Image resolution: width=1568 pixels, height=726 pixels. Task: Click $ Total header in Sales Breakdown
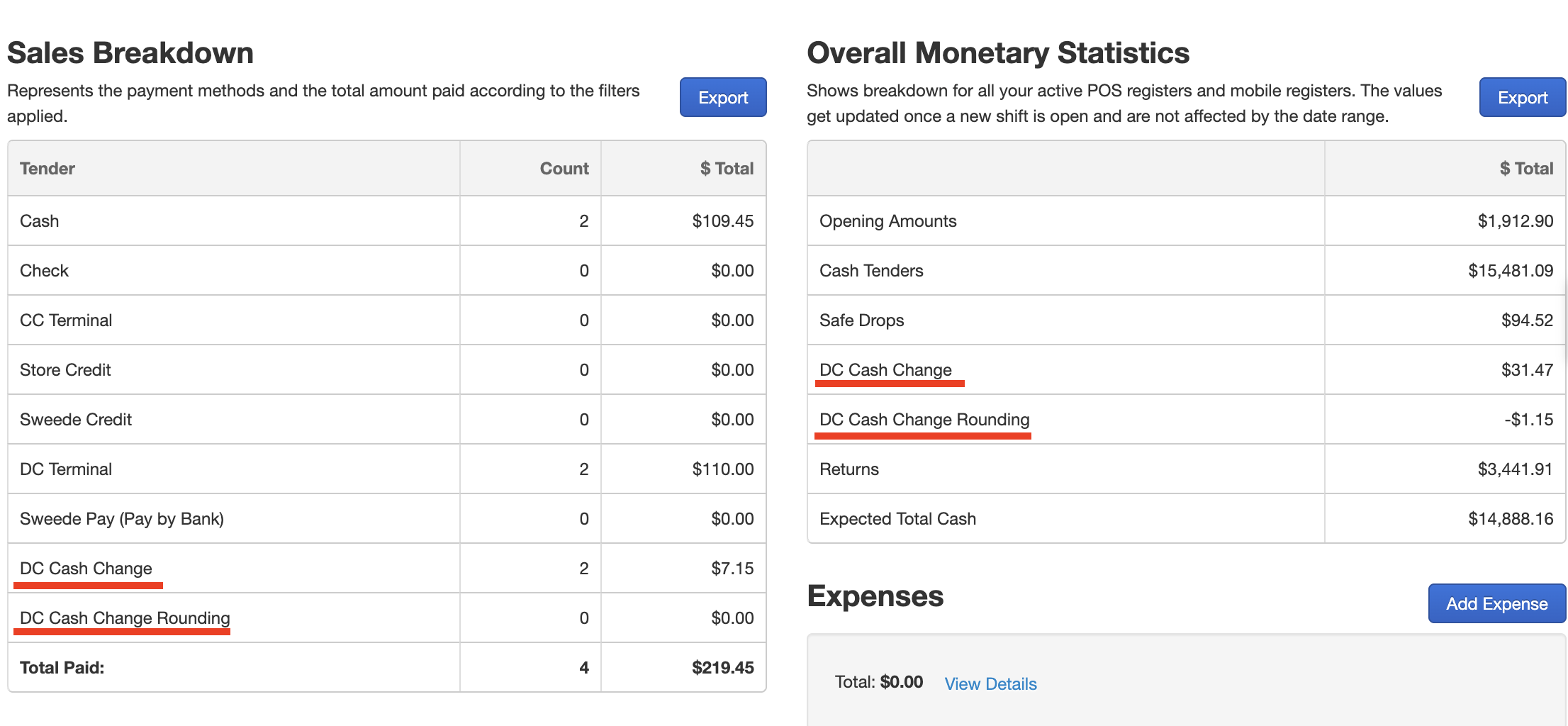(727, 169)
